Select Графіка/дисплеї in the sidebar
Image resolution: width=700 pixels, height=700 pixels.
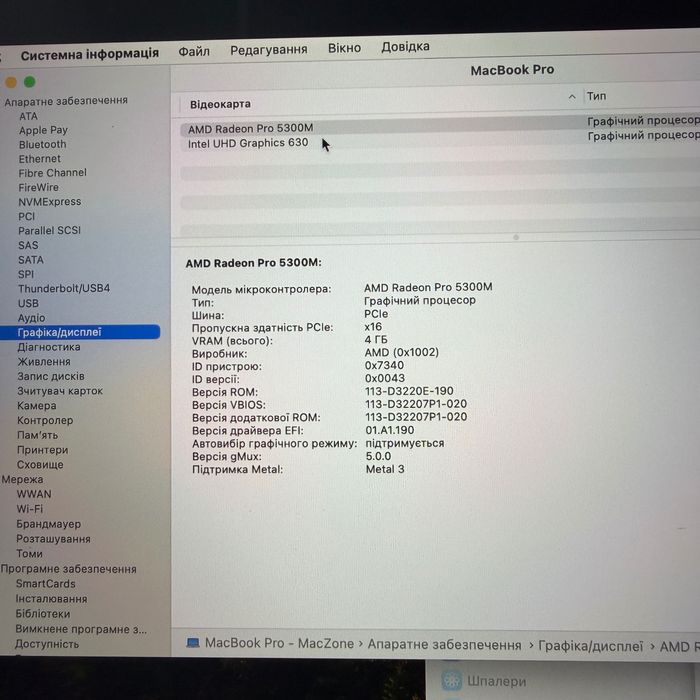click(80, 332)
